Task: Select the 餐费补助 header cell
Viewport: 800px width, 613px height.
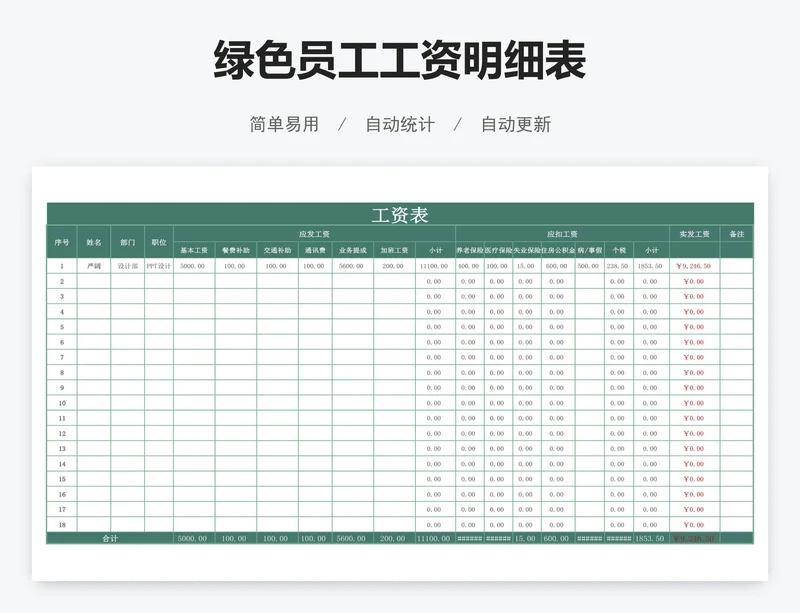Action: pyautogui.click(x=236, y=250)
